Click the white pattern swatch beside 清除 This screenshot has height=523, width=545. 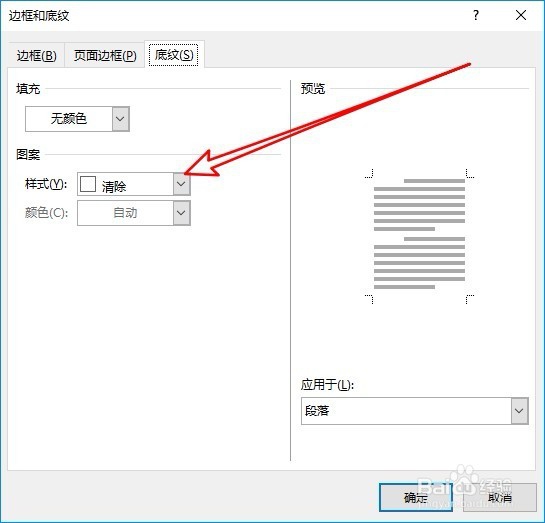click(88, 184)
